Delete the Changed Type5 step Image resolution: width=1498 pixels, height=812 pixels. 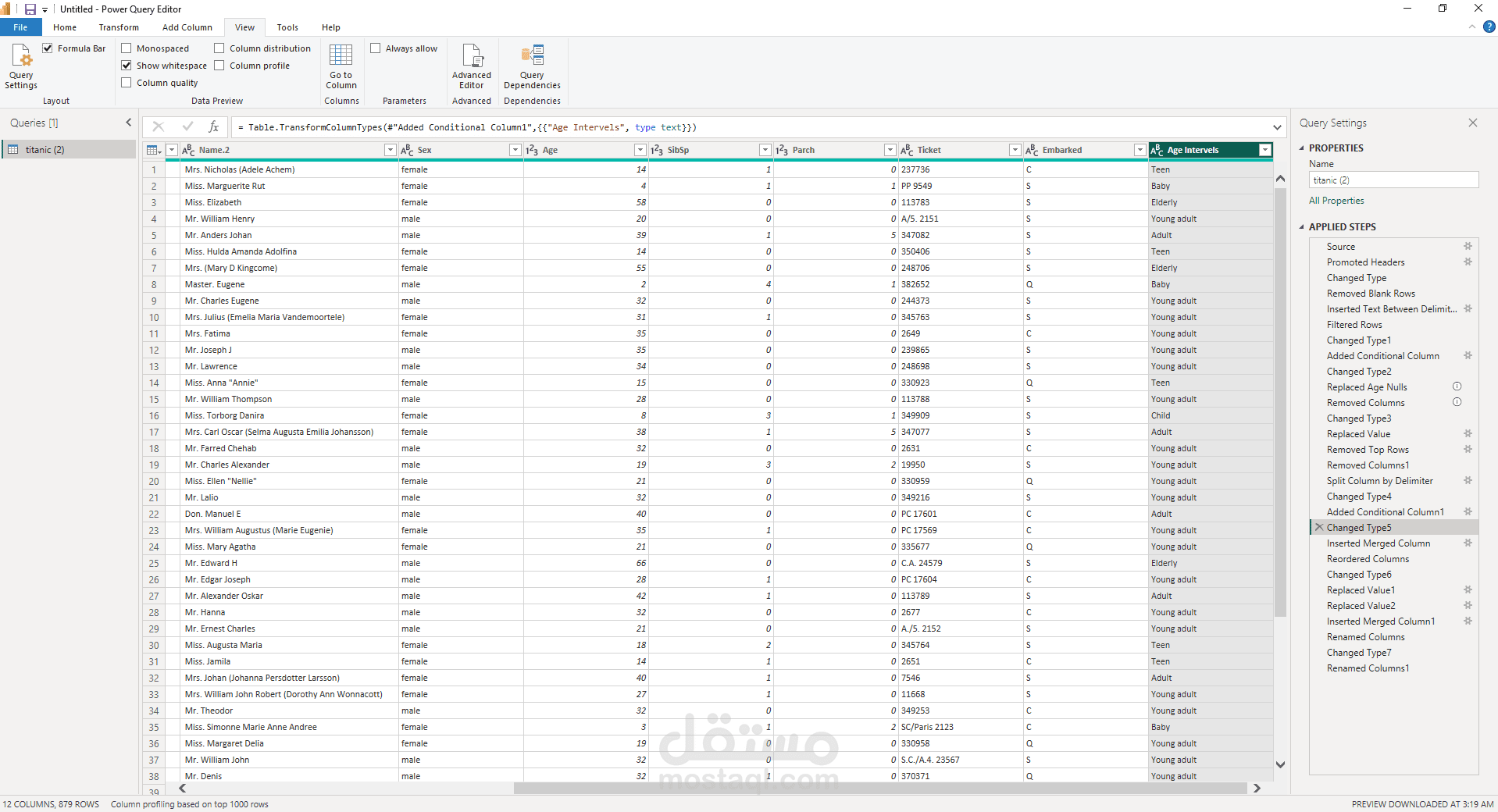[x=1319, y=528]
